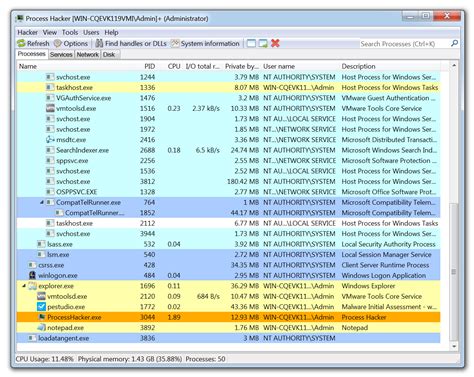This screenshot has height=377, width=474.
Task: Collapse the CompatTelRunner.exe 764 tree node
Action: [x=42, y=202]
